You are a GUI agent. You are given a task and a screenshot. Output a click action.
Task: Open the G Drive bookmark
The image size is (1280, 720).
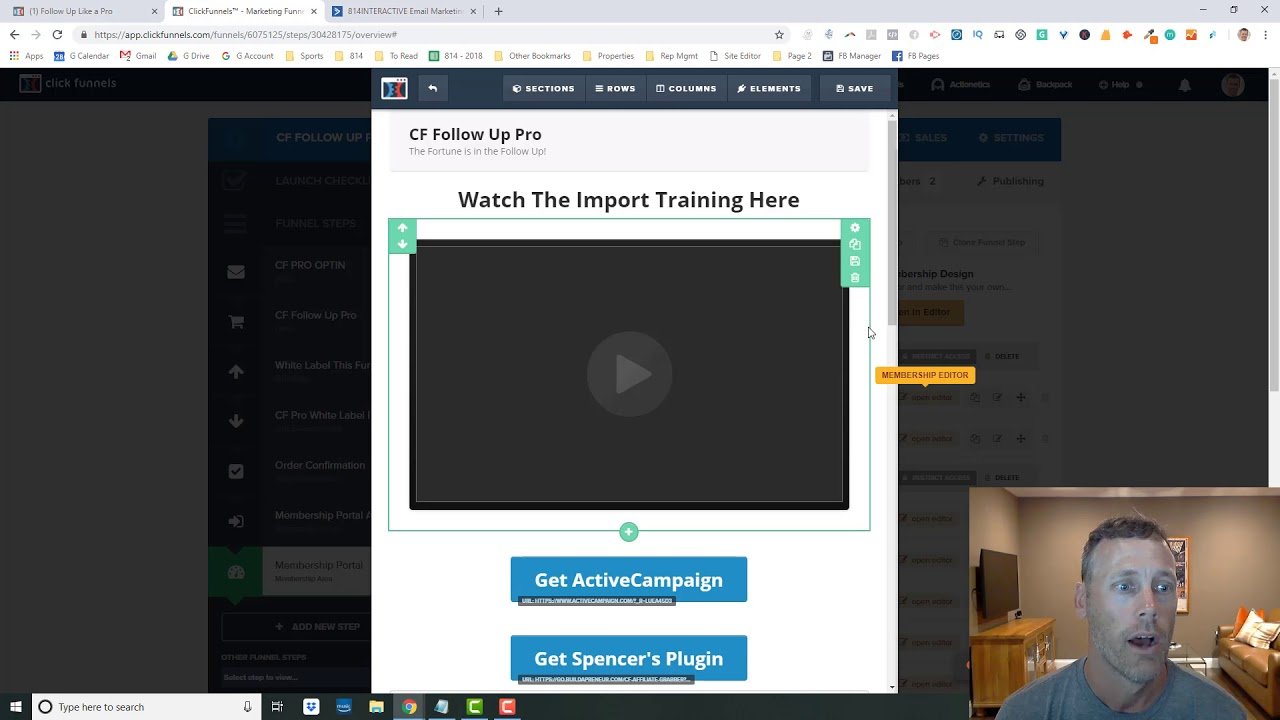pos(188,56)
